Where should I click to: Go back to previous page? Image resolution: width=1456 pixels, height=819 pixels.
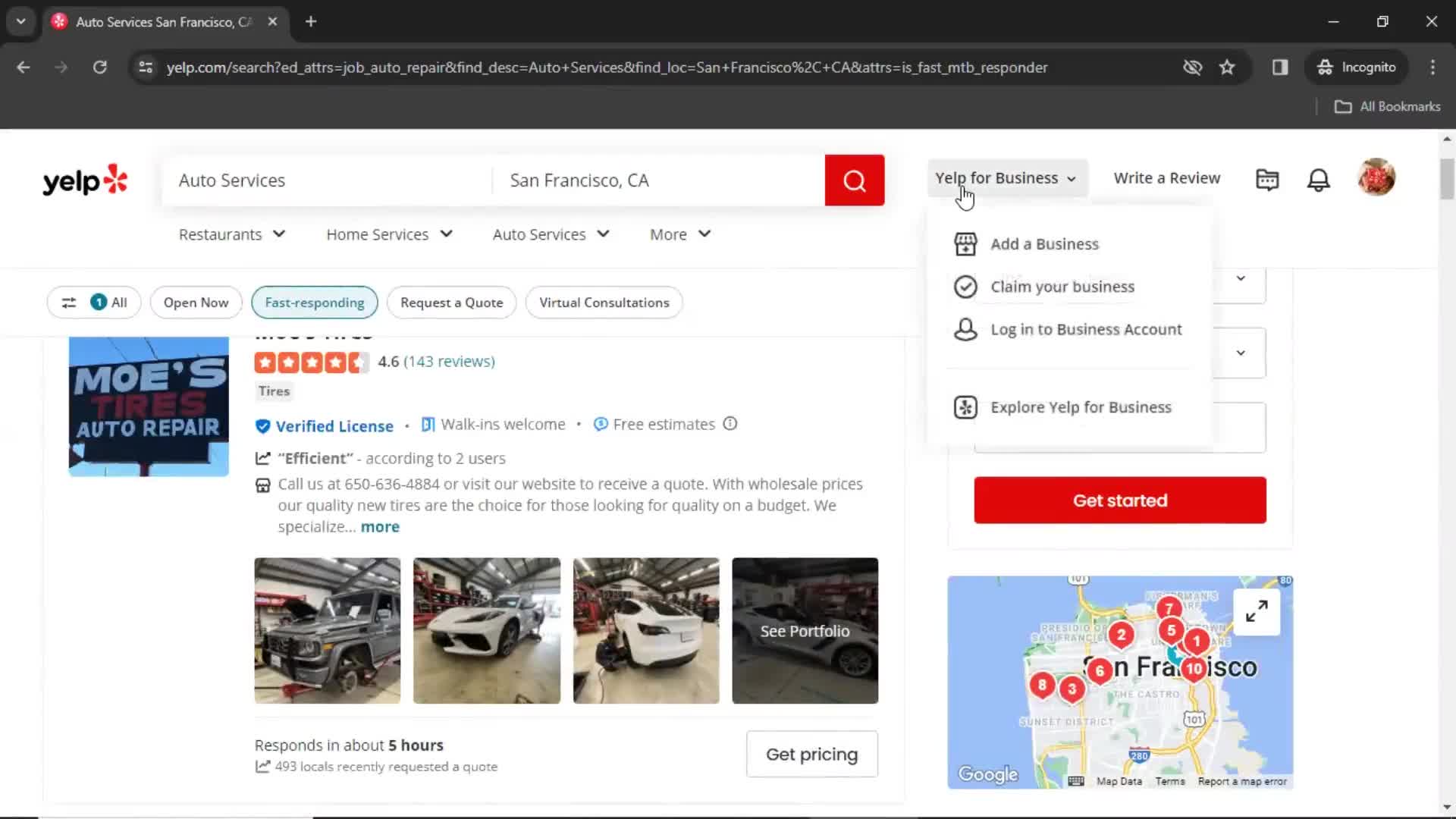coord(24,67)
